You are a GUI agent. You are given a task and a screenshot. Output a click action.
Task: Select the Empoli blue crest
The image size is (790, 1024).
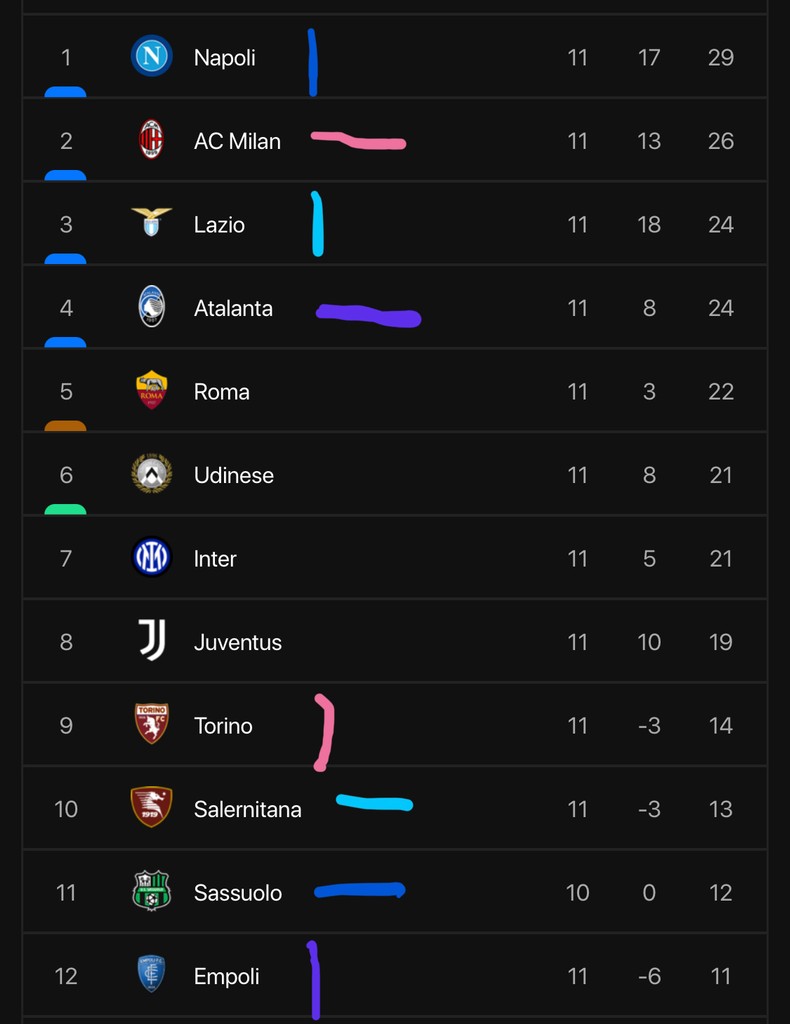pyautogui.click(x=152, y=974)
